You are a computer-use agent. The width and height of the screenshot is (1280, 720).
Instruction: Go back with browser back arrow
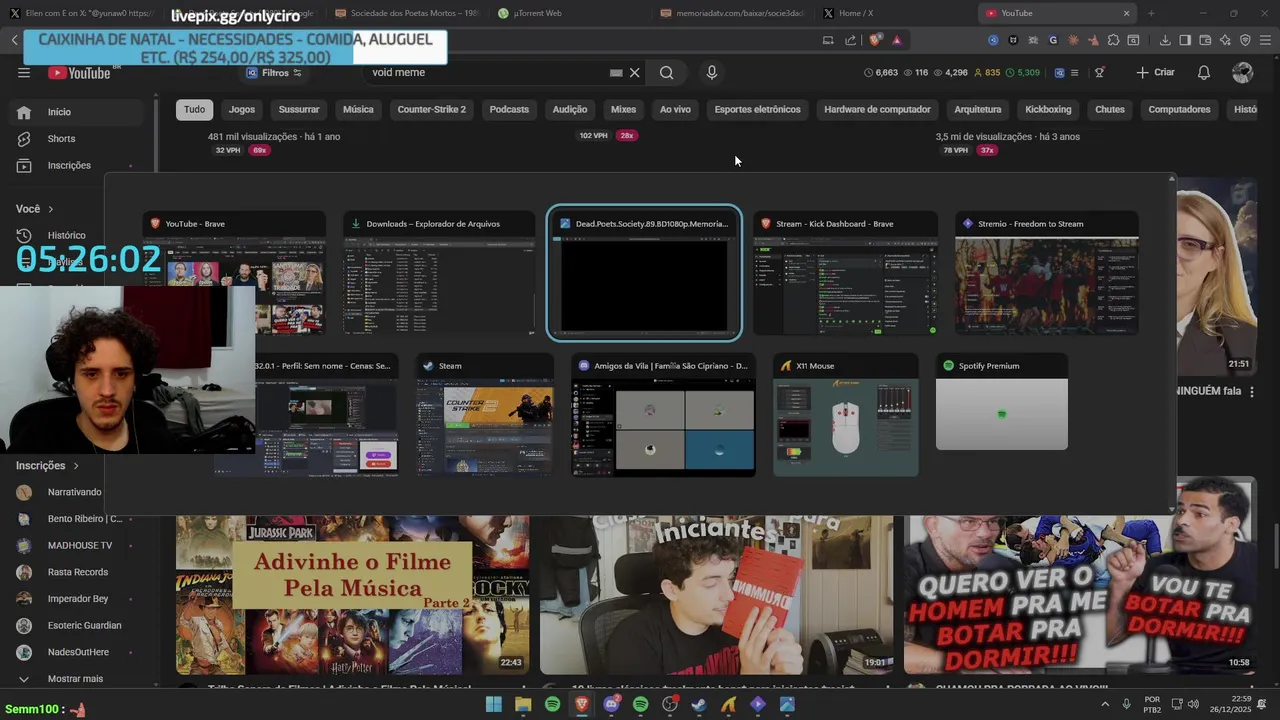click(x=14, y=40)
